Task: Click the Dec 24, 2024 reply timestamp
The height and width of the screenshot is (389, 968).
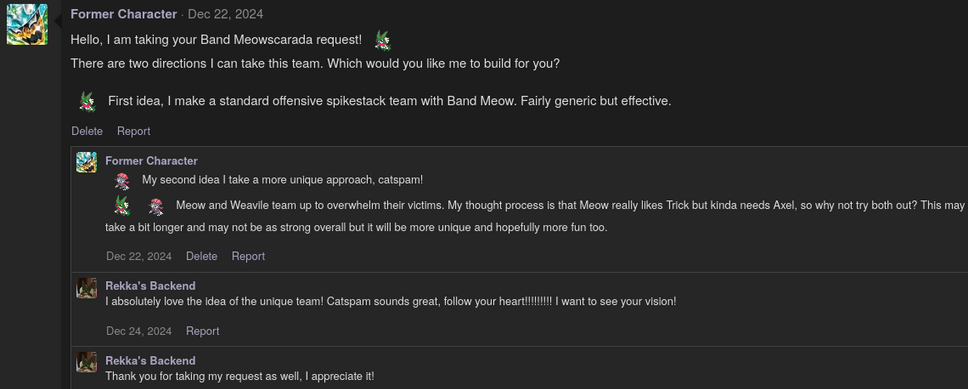Action: point(139,331)
